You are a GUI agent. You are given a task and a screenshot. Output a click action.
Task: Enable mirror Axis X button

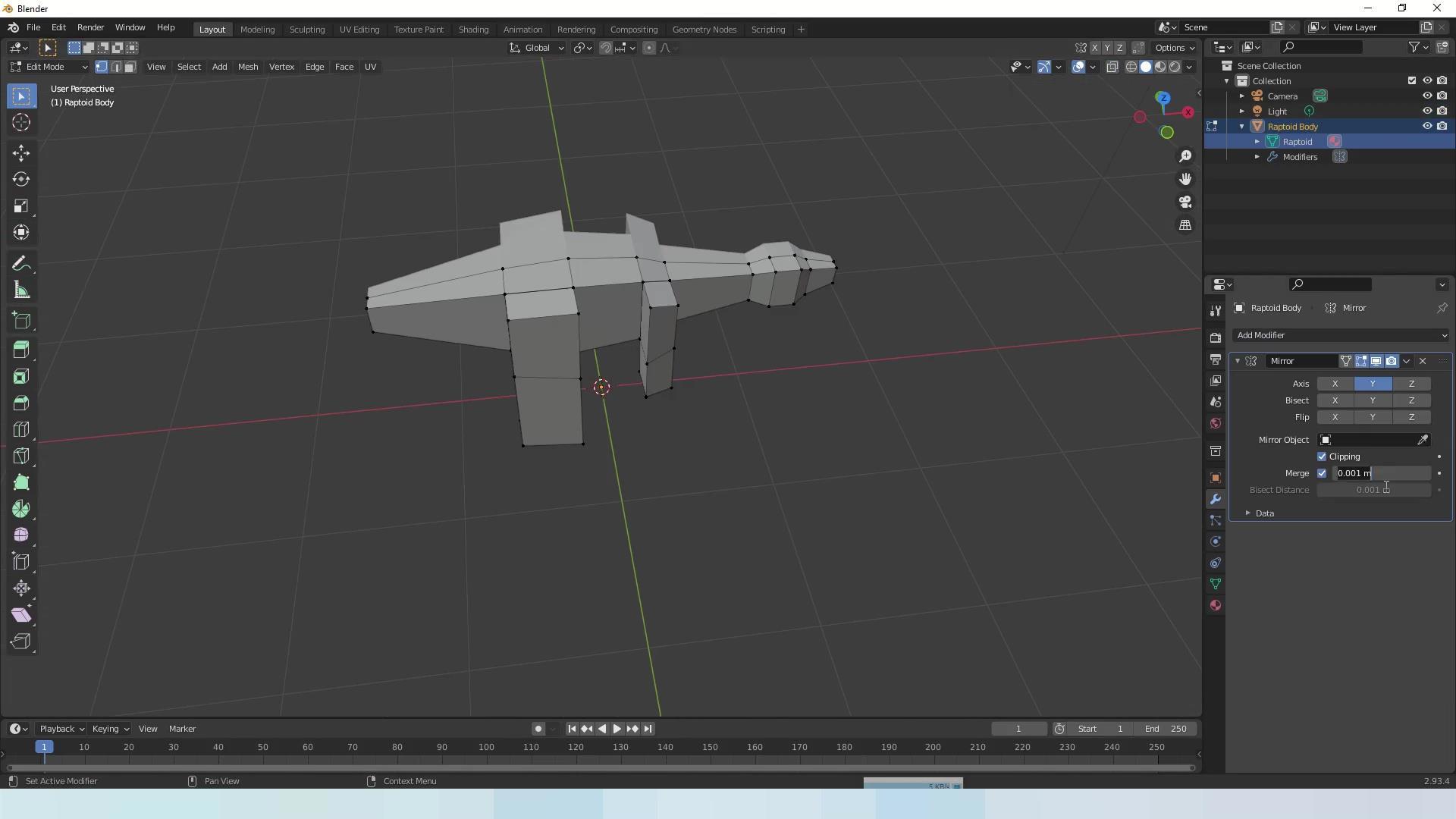1335,384
